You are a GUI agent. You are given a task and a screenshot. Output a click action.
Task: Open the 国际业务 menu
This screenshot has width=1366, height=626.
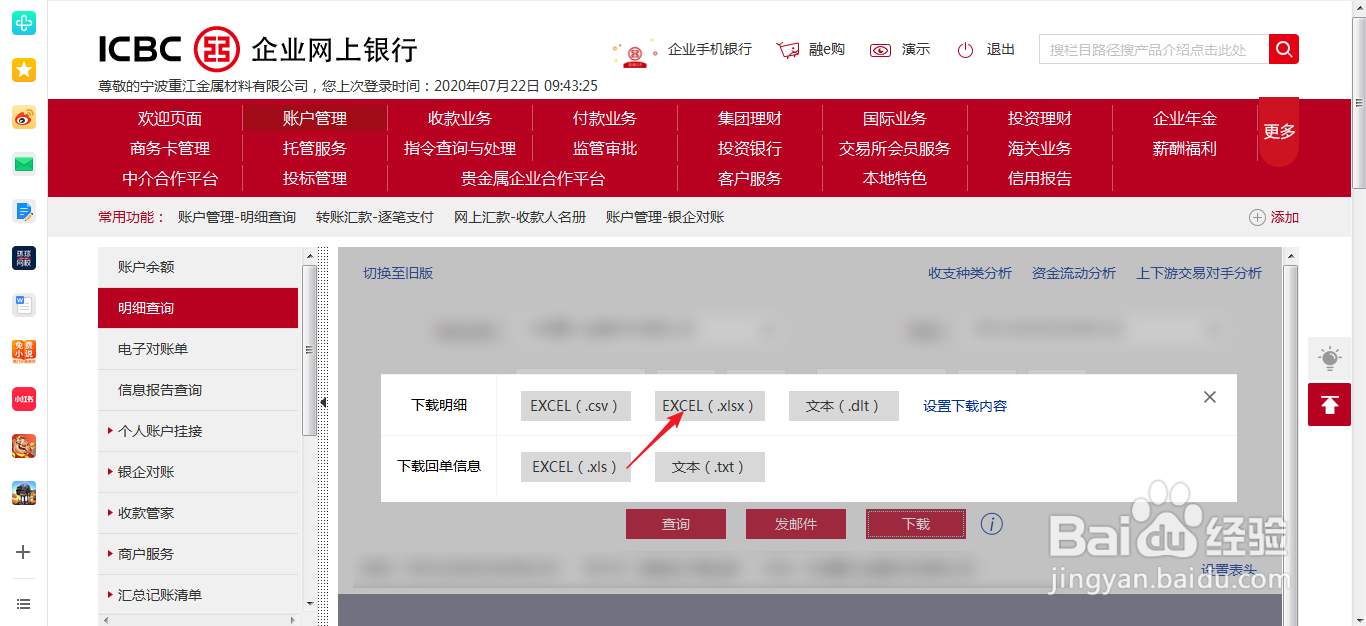(895, 118)
